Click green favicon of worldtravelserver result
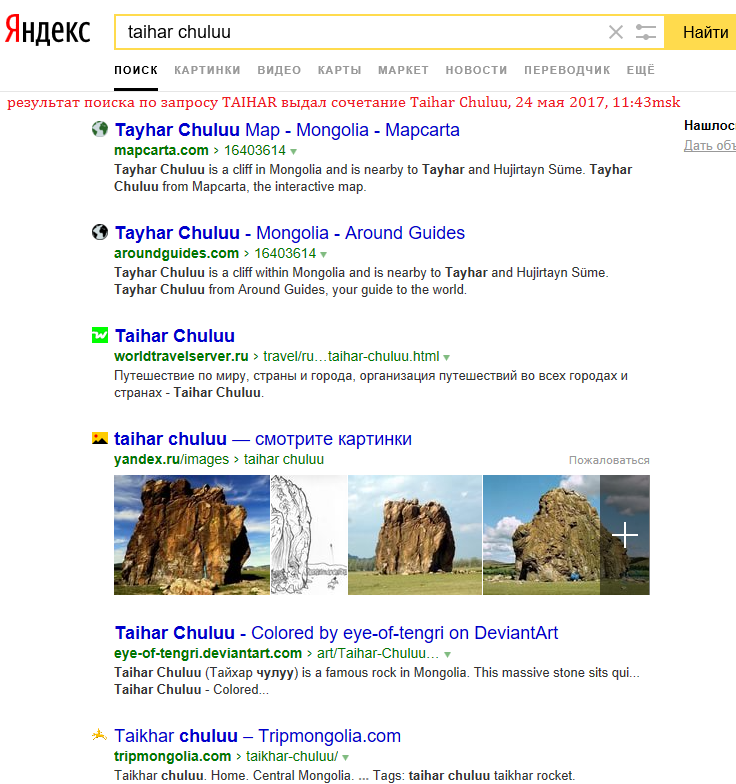The height and width of the screenshot is (784, 736). [100, 335]
